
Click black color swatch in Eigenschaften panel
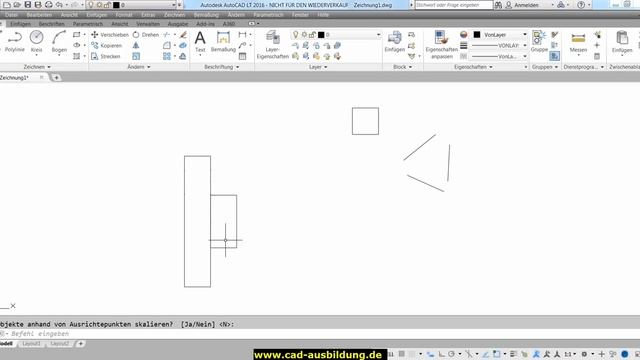tap(477, 35)
